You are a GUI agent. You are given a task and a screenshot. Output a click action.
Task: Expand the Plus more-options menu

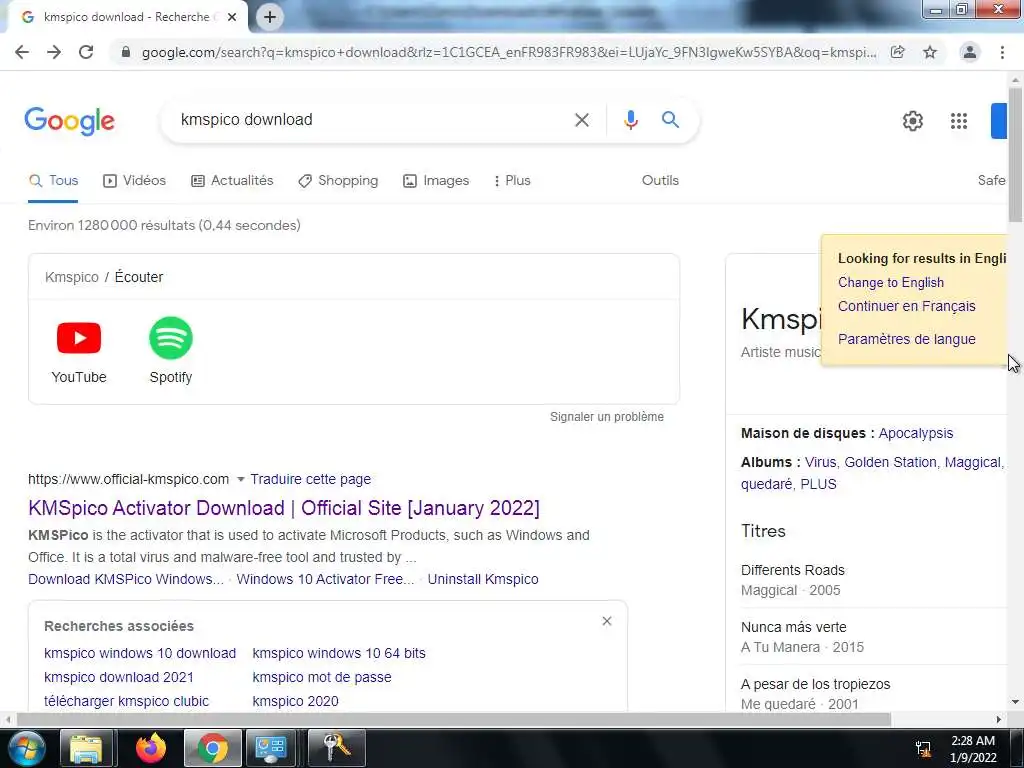coord(513,181)
